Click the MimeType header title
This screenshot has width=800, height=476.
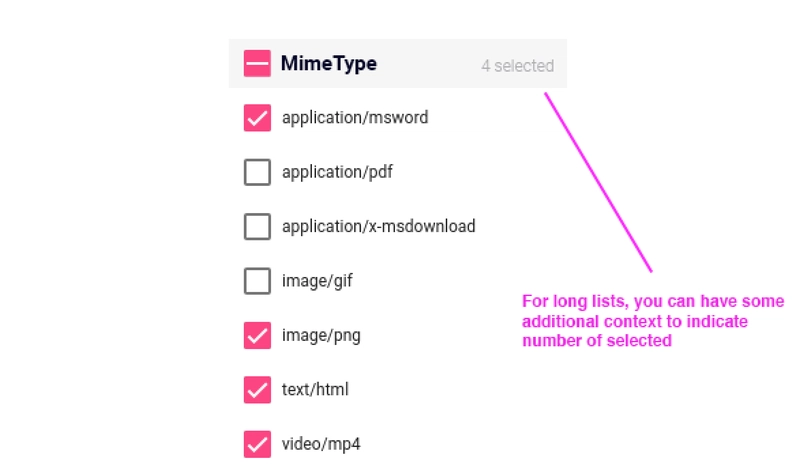pos(329,64)
